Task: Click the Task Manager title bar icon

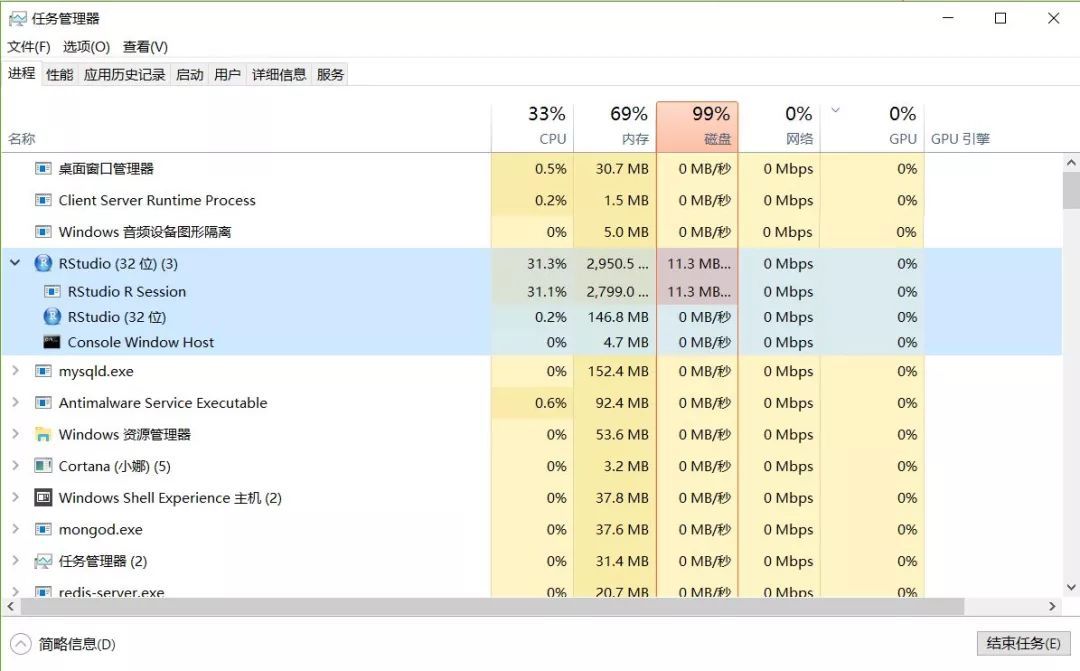Action: point(17,19)
